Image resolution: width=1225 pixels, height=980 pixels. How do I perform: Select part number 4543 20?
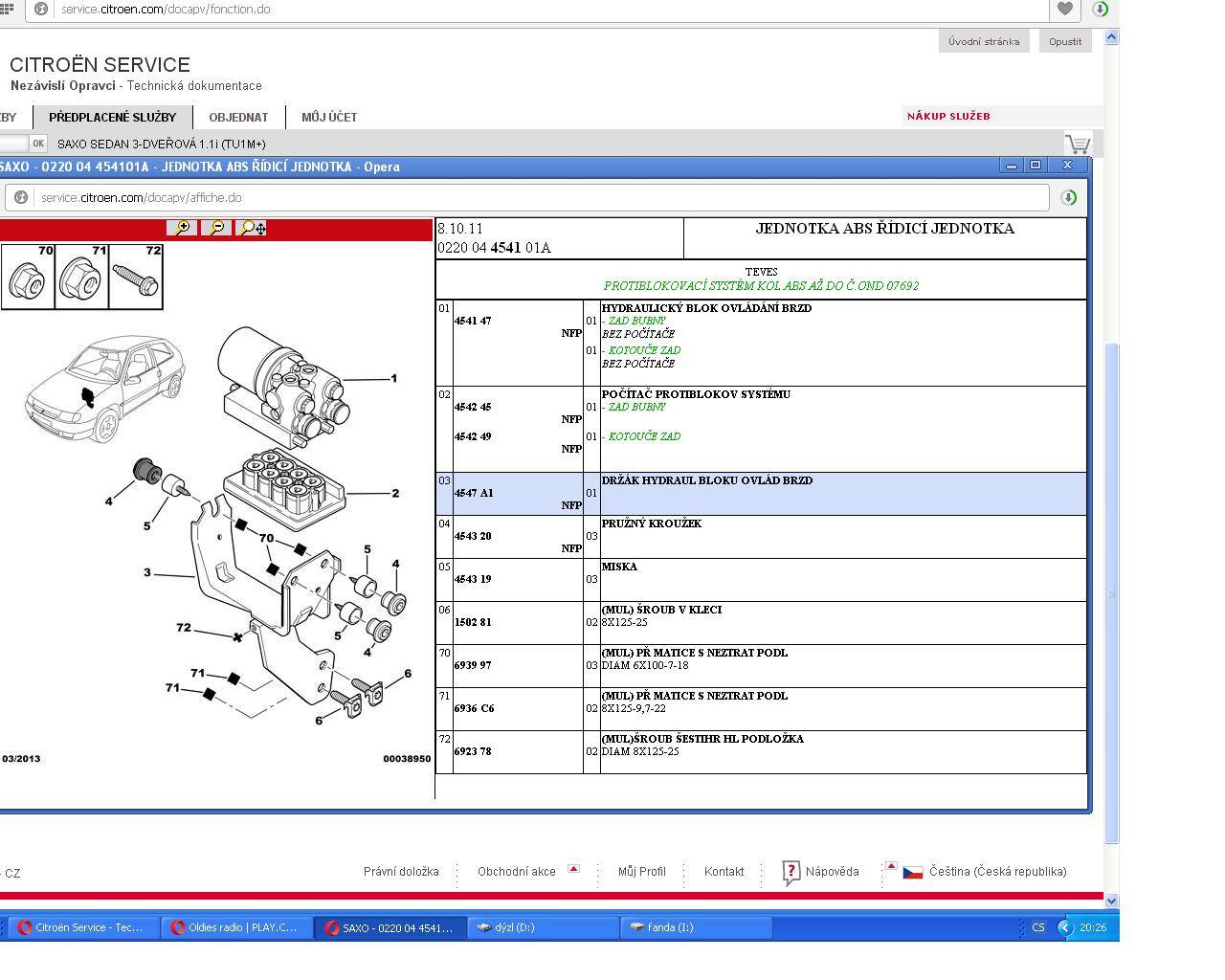tap(473, 536)
